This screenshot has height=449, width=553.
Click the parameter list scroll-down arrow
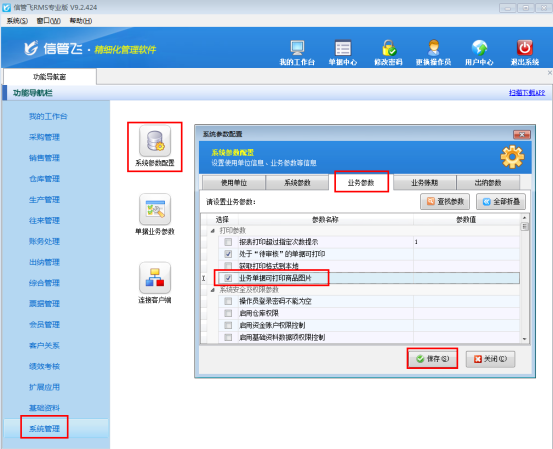coord(524,339)
